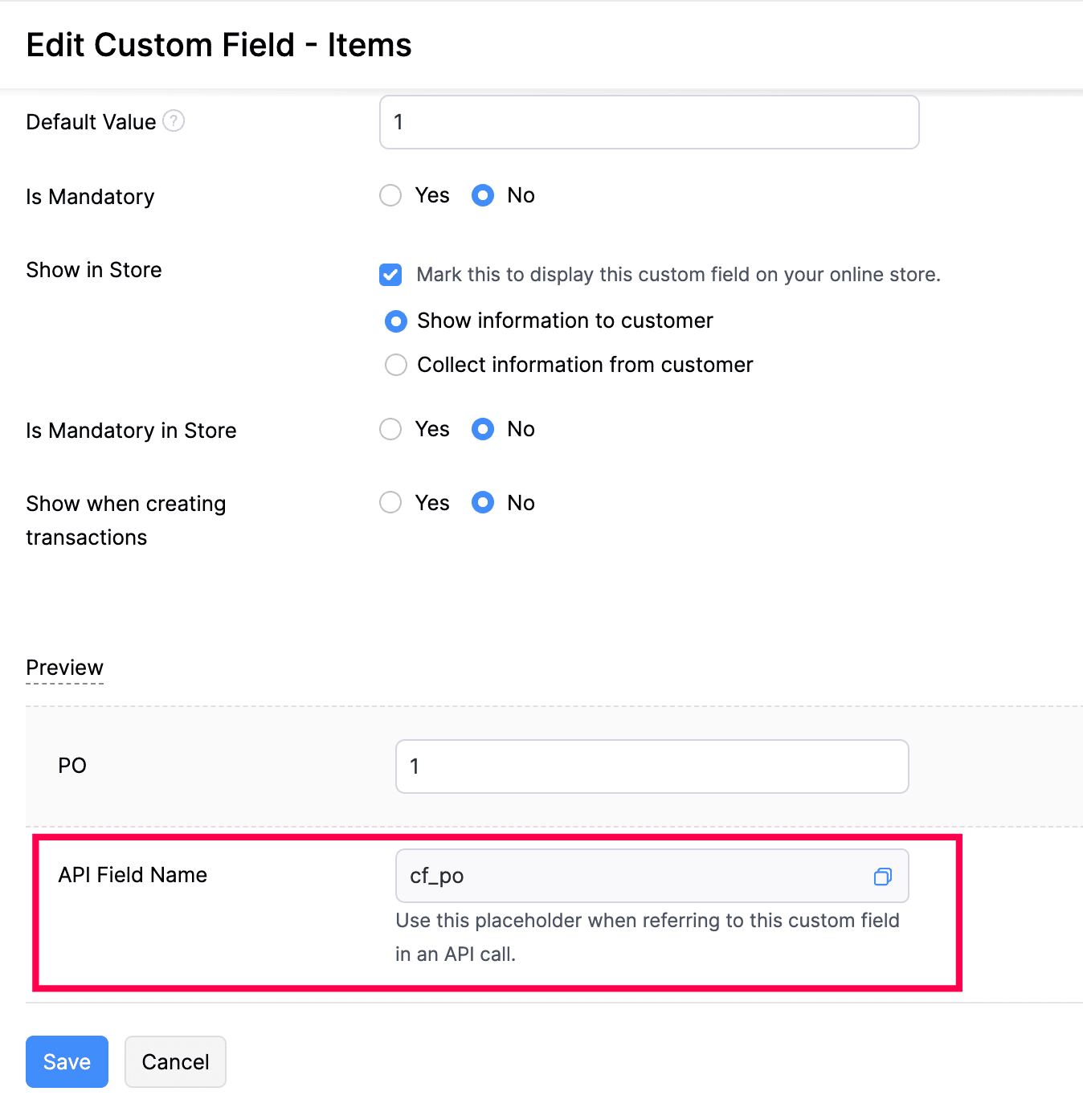Image resolution: width=1083 pixels, height=1120 pixels.
Task: Click the Edit Custom Field - Items heading
Action: tap(219, 45)
